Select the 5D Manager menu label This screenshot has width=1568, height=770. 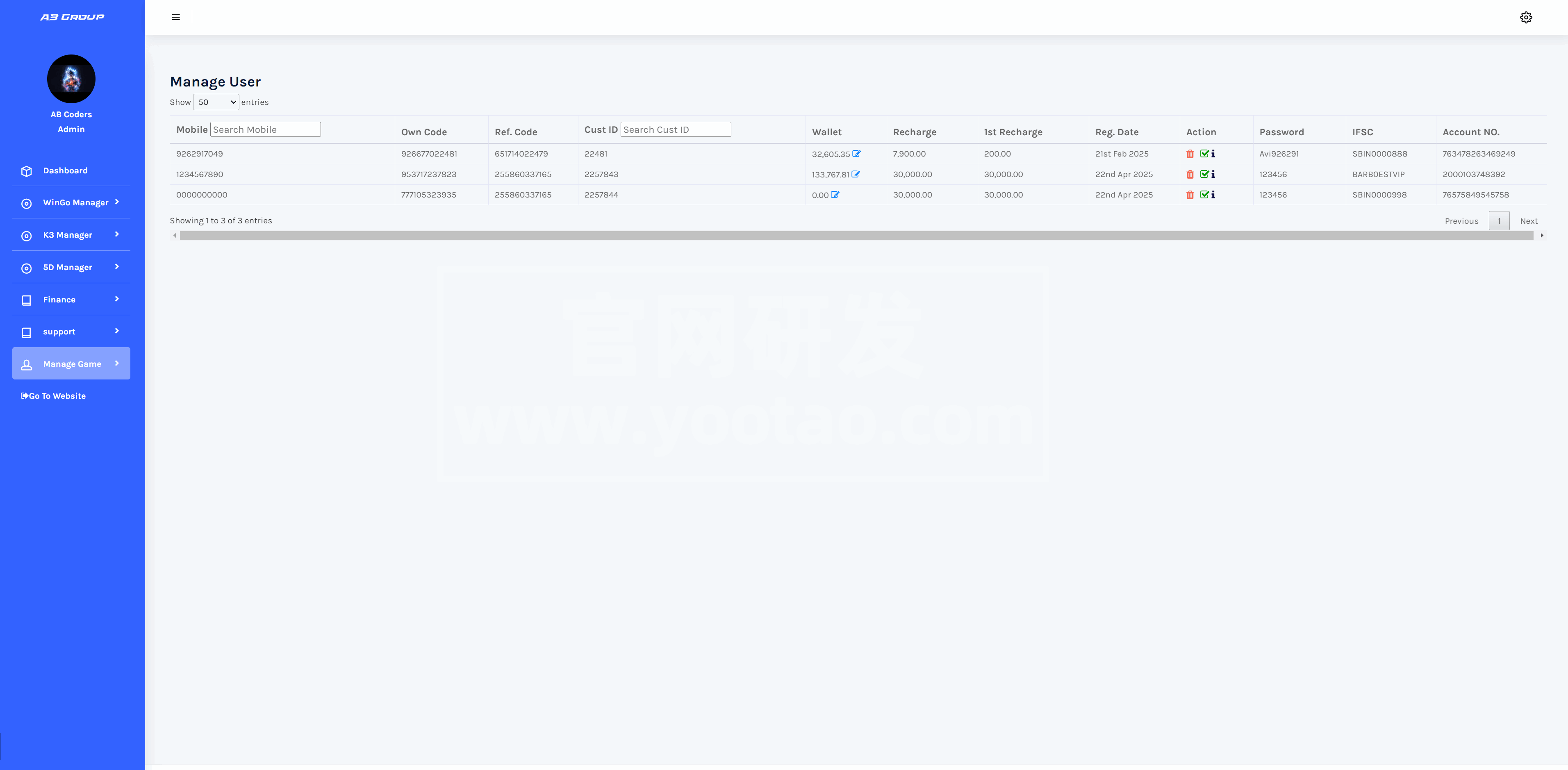pyautogui.click(x=68, y=267)
